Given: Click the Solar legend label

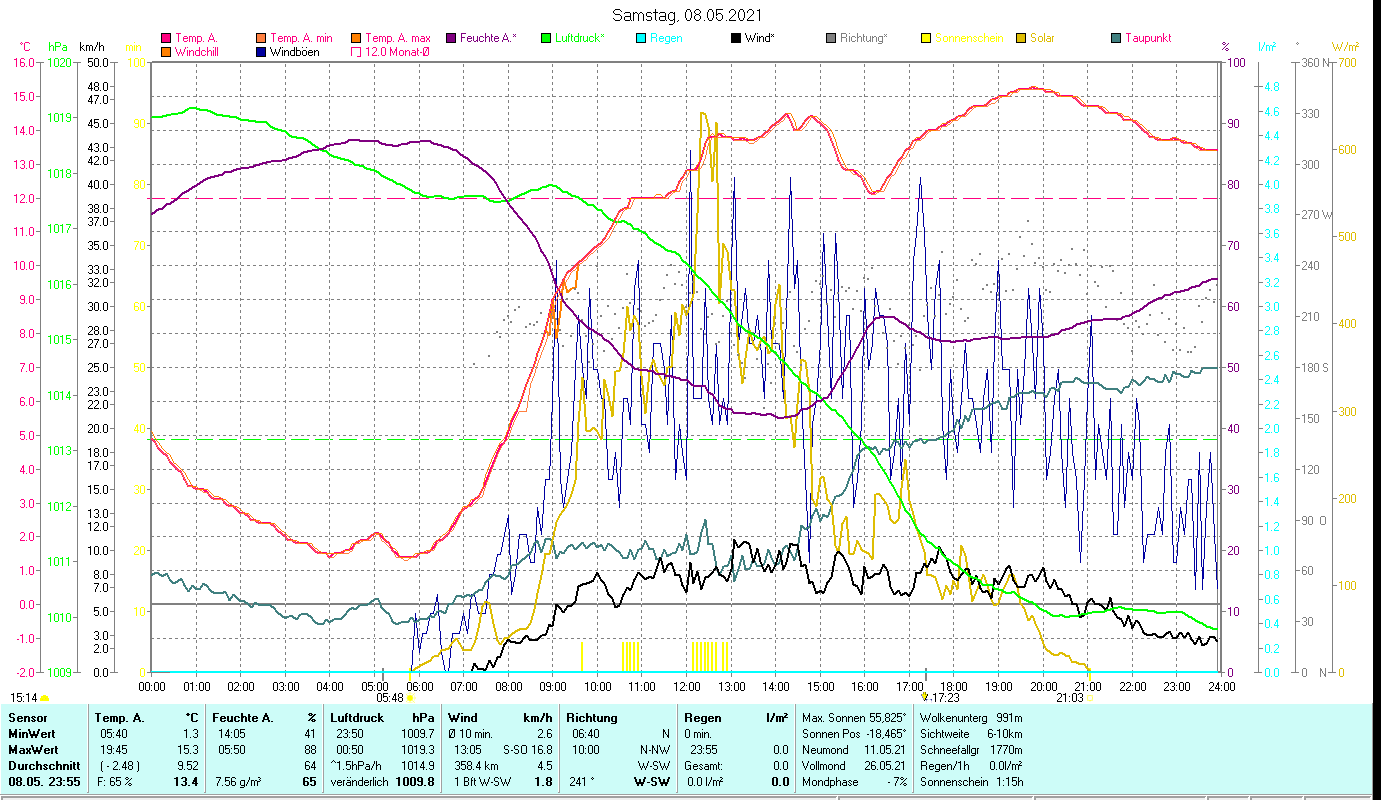Looking at the screenshot, I should (x=1041, y=38).
